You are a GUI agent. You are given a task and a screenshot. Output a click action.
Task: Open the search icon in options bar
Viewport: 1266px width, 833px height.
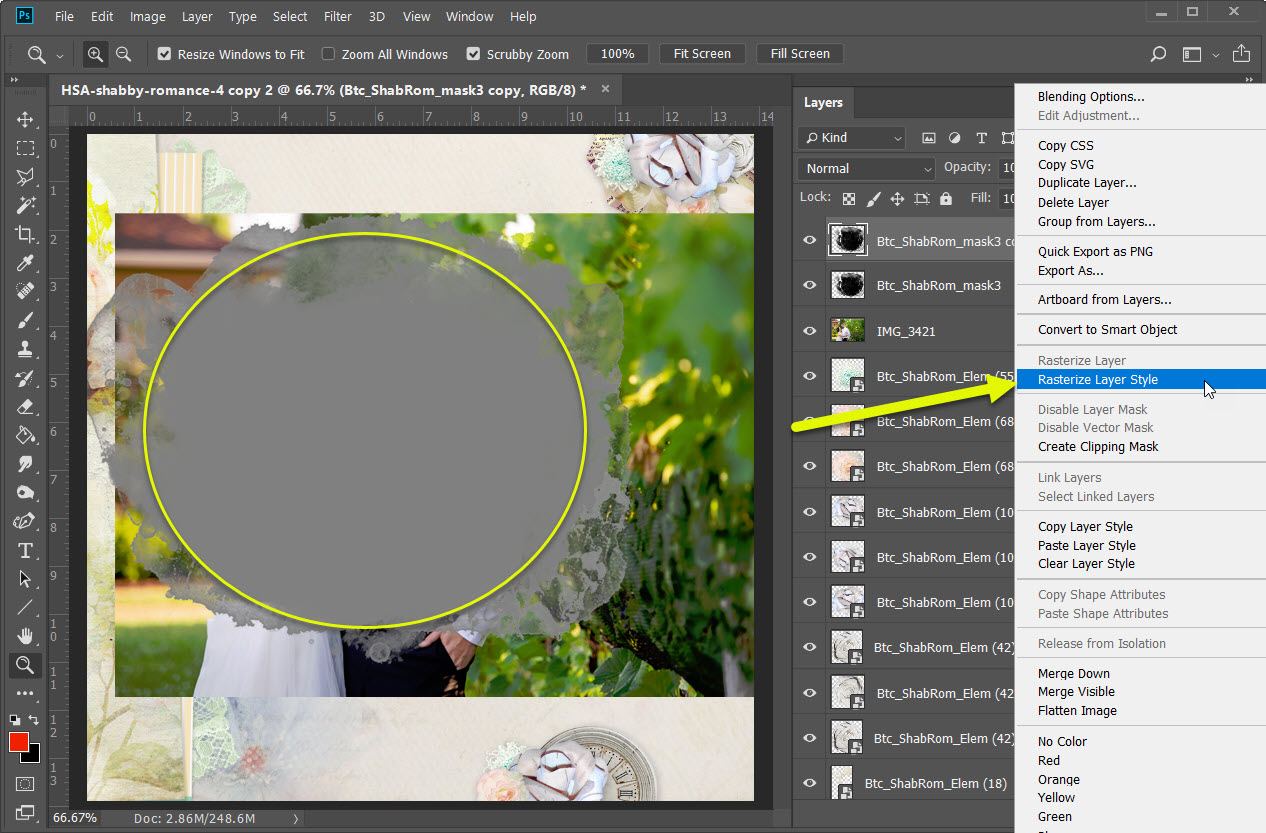tap(1158, 54)
